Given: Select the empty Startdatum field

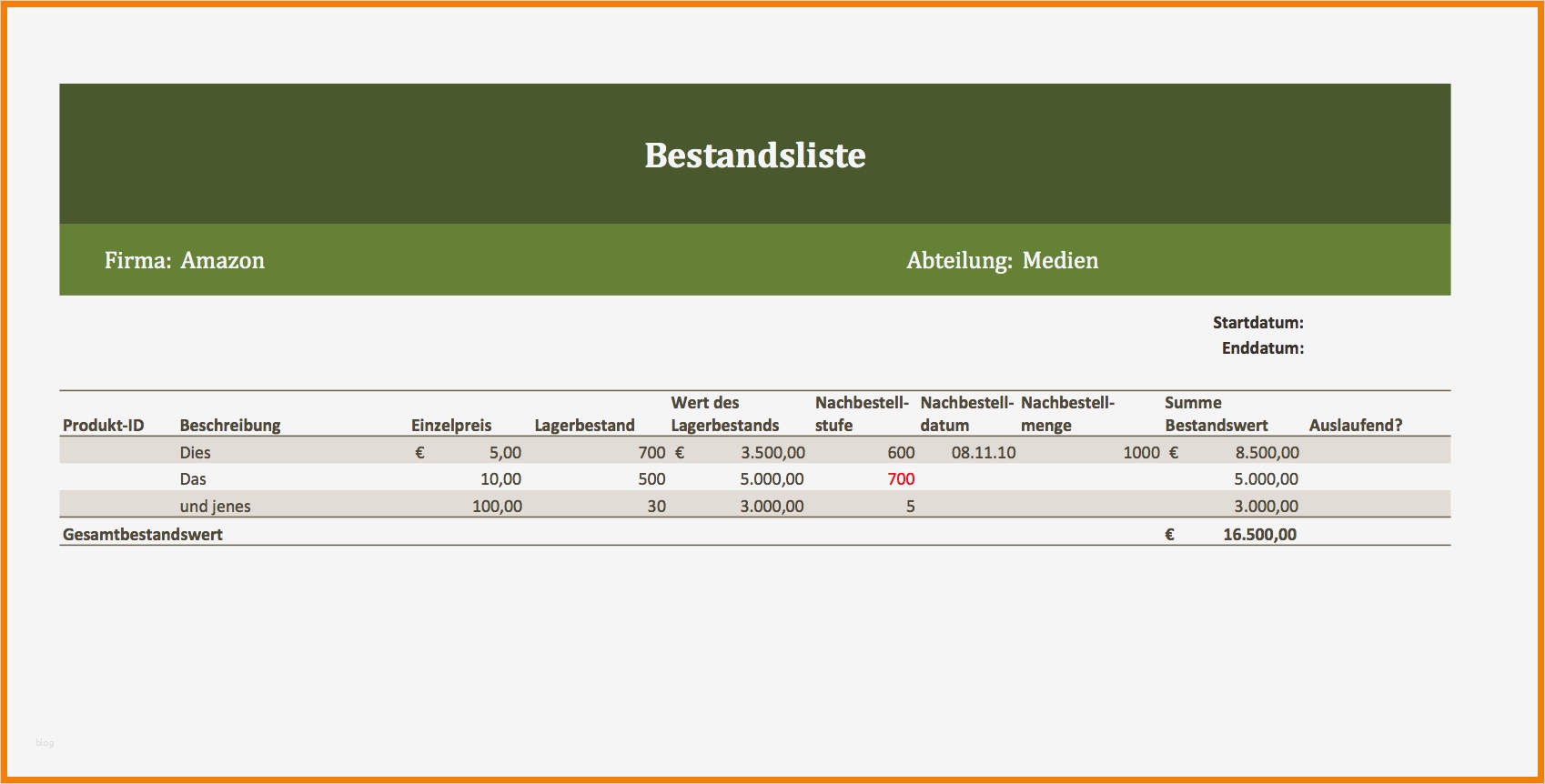Looking at the screenshot, I should (1378, 322).
